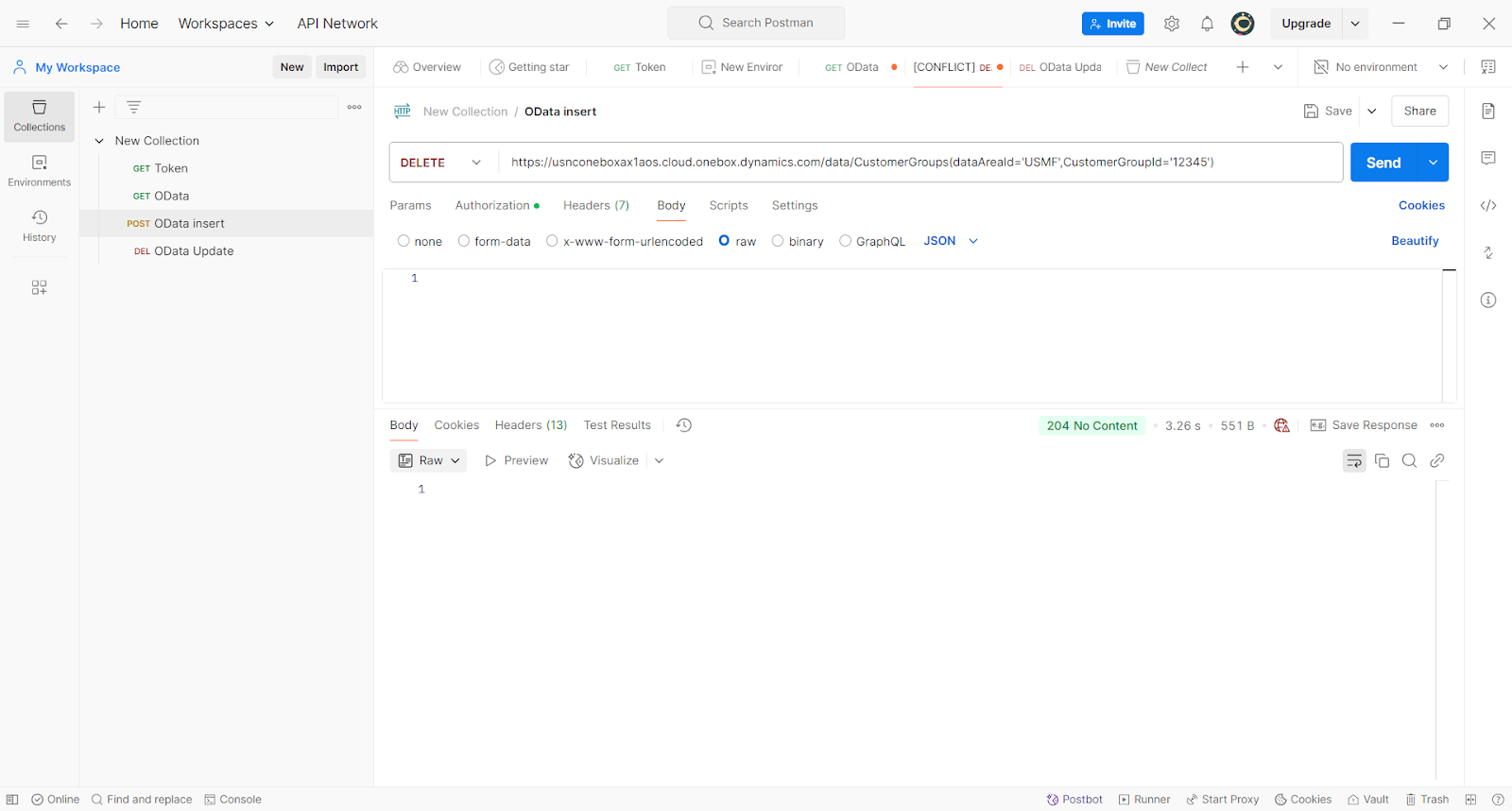Open request info icon

[x=1488, y=301]
